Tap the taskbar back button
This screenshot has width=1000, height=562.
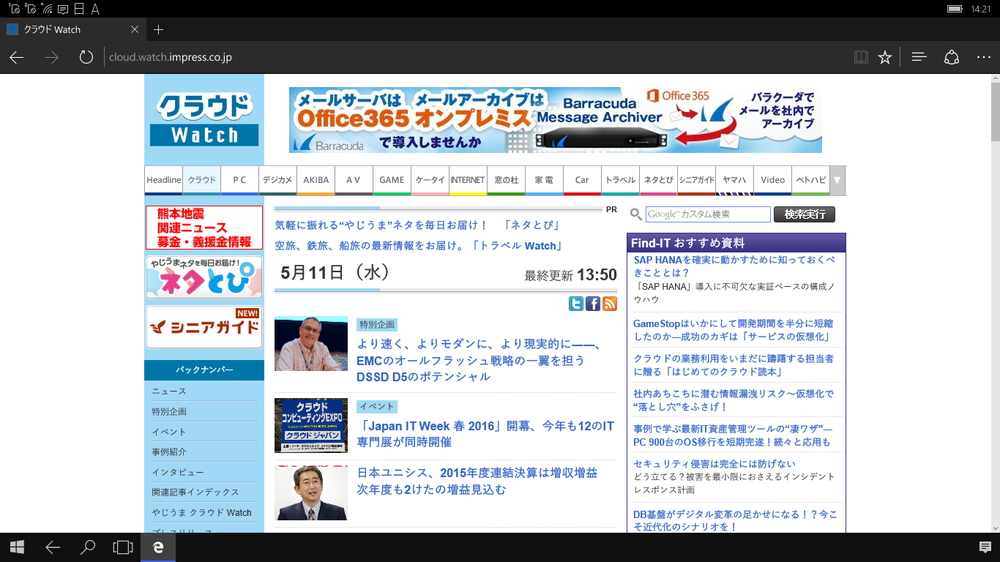52,547
